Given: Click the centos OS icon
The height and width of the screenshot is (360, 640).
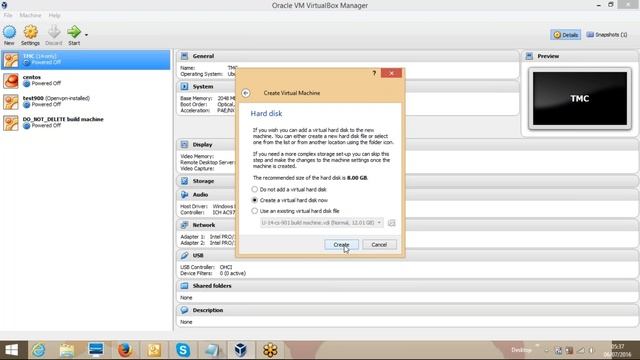Looking at the screenshot, I should point(11,81).
